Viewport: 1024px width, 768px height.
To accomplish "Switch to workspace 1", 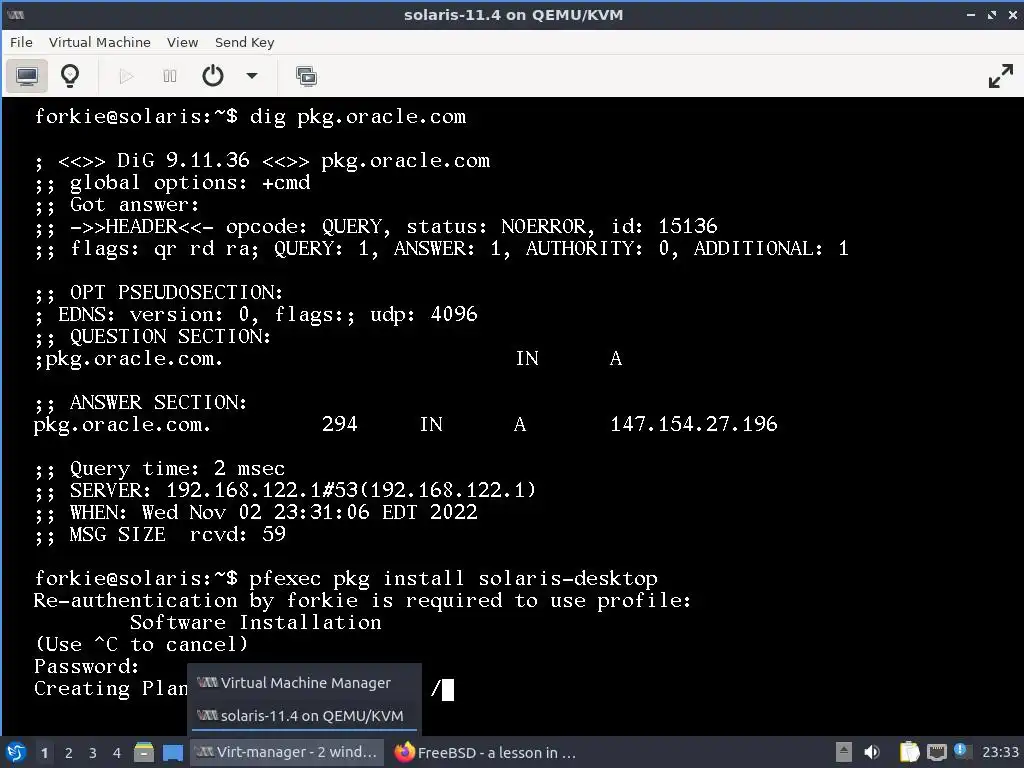I will point(44,753).
